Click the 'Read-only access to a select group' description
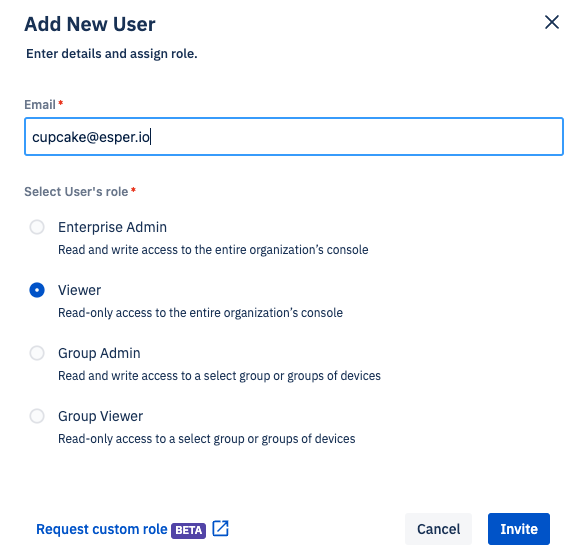588x557 pixels. pos(207,439)
